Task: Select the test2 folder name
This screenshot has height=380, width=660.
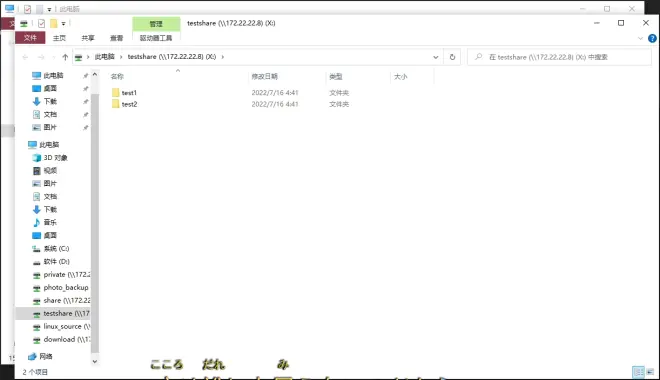Action: (129, 104)
